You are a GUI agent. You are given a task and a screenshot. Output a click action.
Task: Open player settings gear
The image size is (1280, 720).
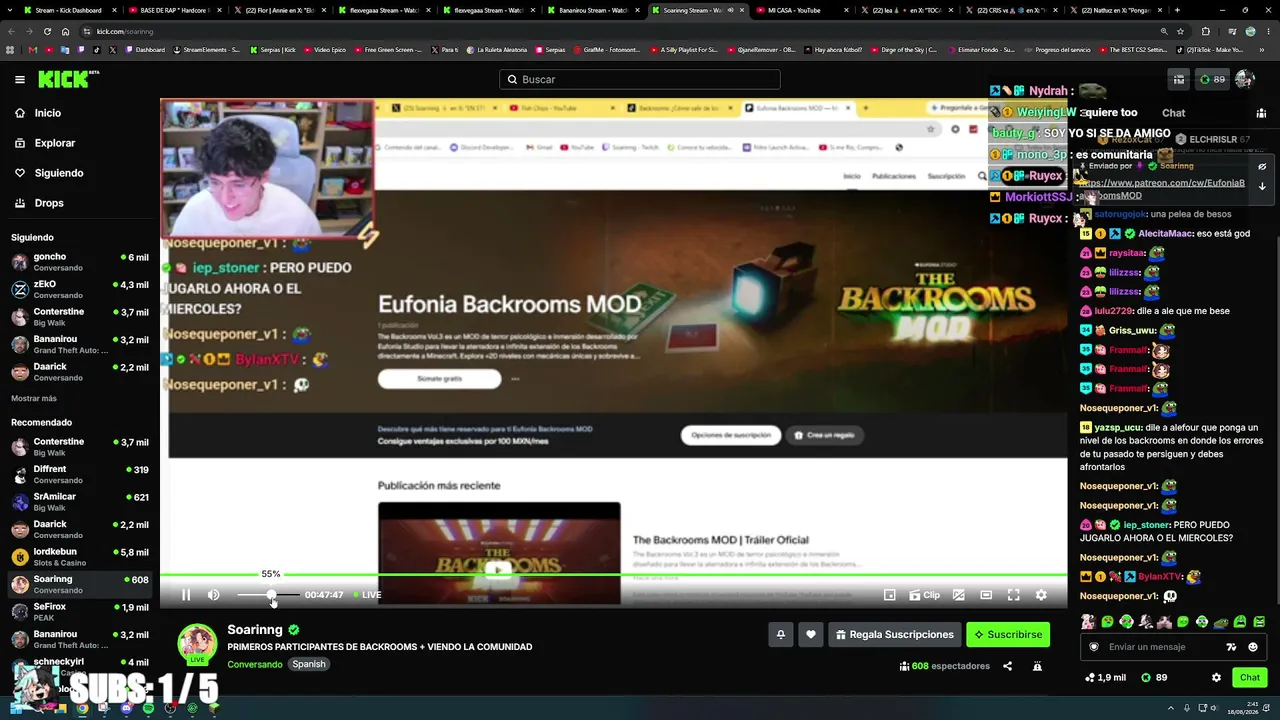click(1041, 595)
